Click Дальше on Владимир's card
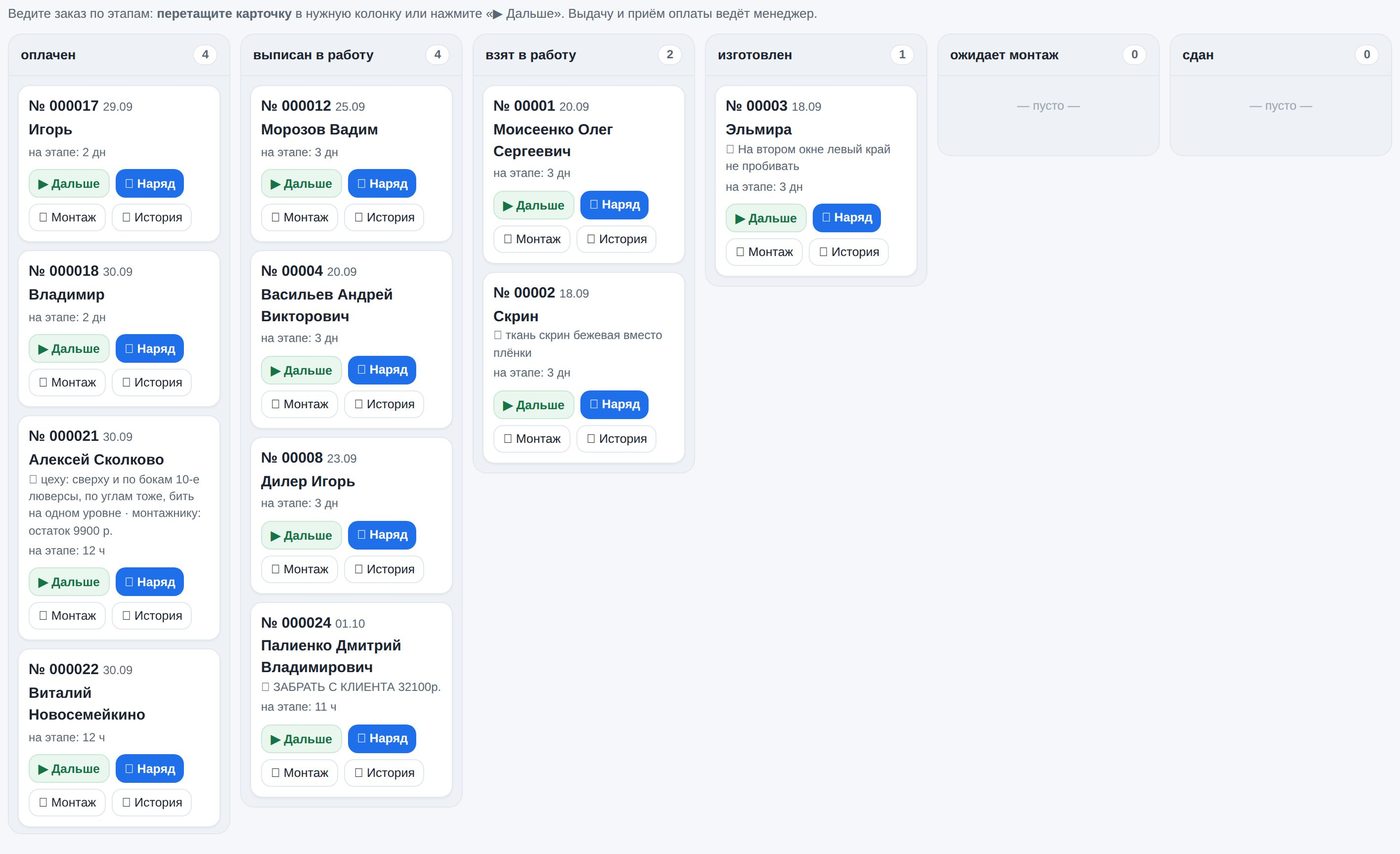Image resolution: width=1400 pixels, height=854 pixels. pos(69,348)
